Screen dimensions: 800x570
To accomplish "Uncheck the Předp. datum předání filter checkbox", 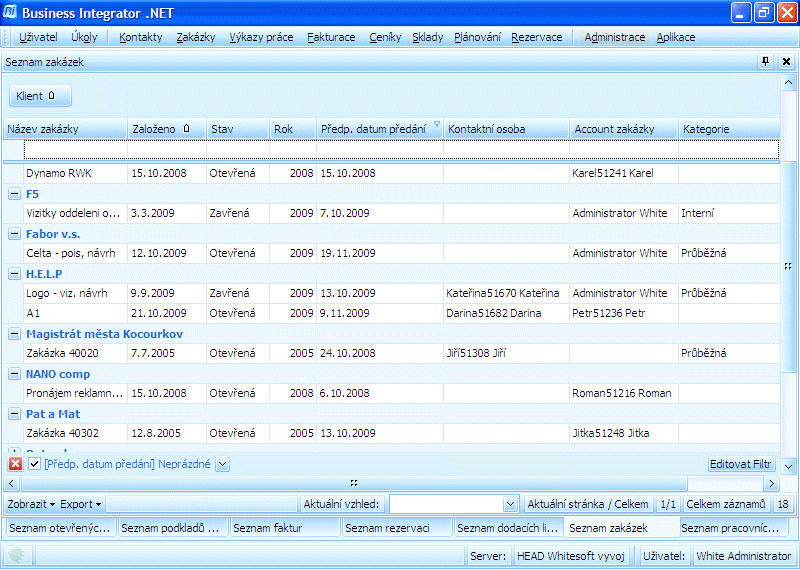I will click(34, 464).
